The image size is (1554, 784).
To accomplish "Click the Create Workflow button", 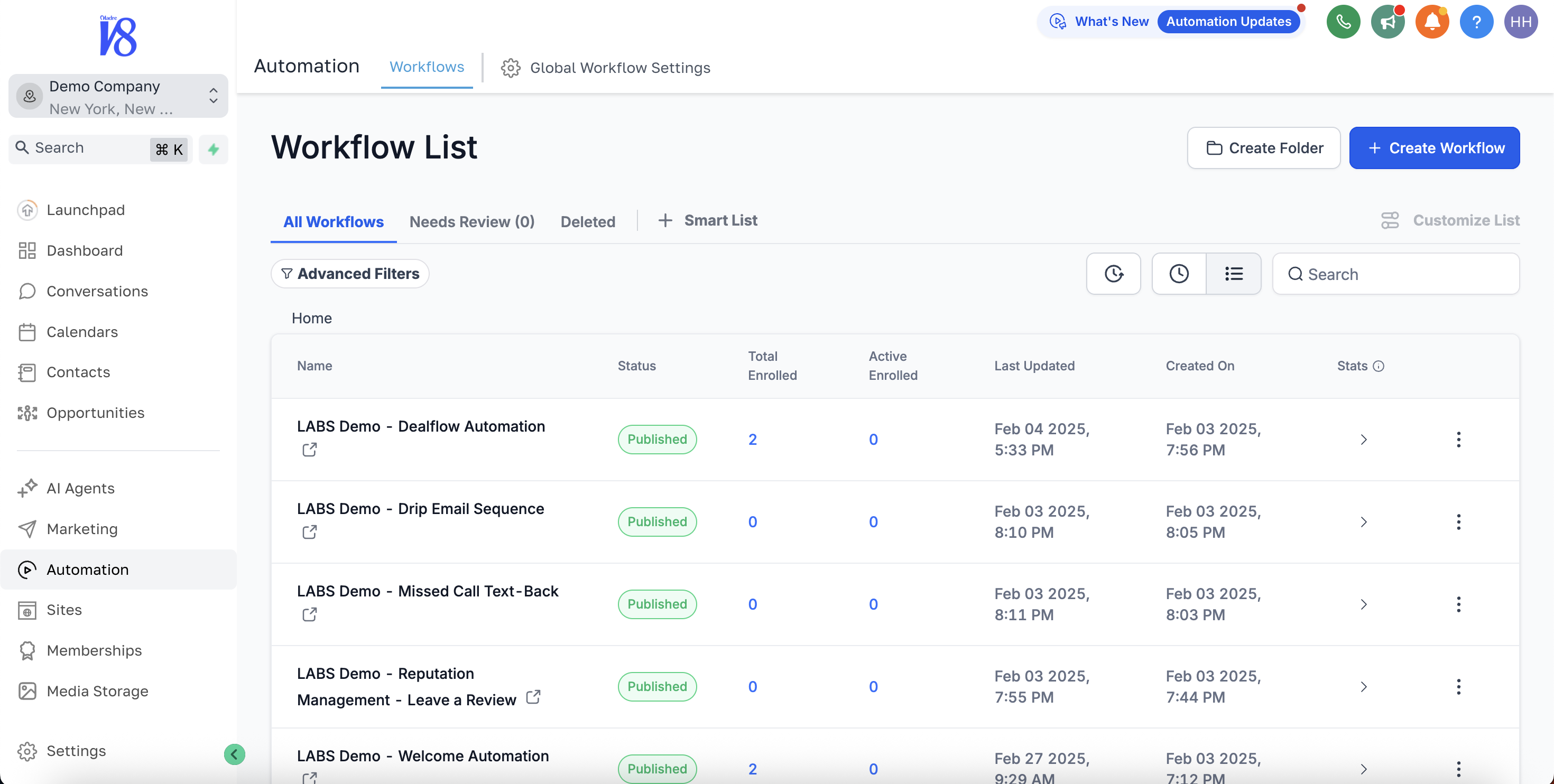I will tap(1434, 148).
